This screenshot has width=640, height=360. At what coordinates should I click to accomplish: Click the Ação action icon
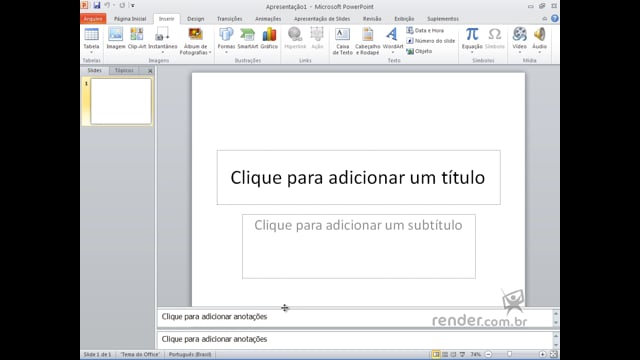click(x=317, y=35)
